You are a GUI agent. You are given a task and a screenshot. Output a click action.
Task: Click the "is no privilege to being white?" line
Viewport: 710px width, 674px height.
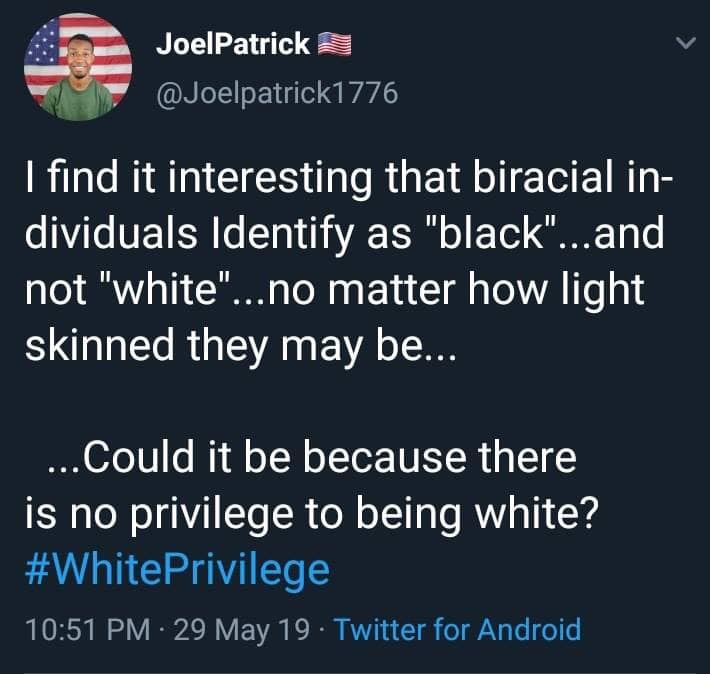click(312, 514)
